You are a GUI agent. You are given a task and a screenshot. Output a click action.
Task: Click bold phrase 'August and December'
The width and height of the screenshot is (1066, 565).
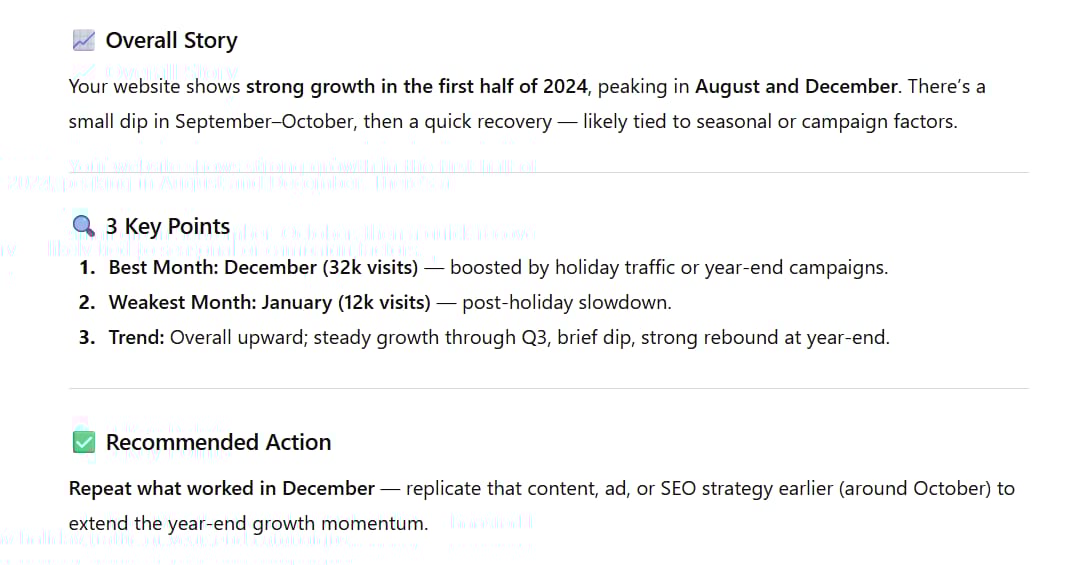(796, 86)
